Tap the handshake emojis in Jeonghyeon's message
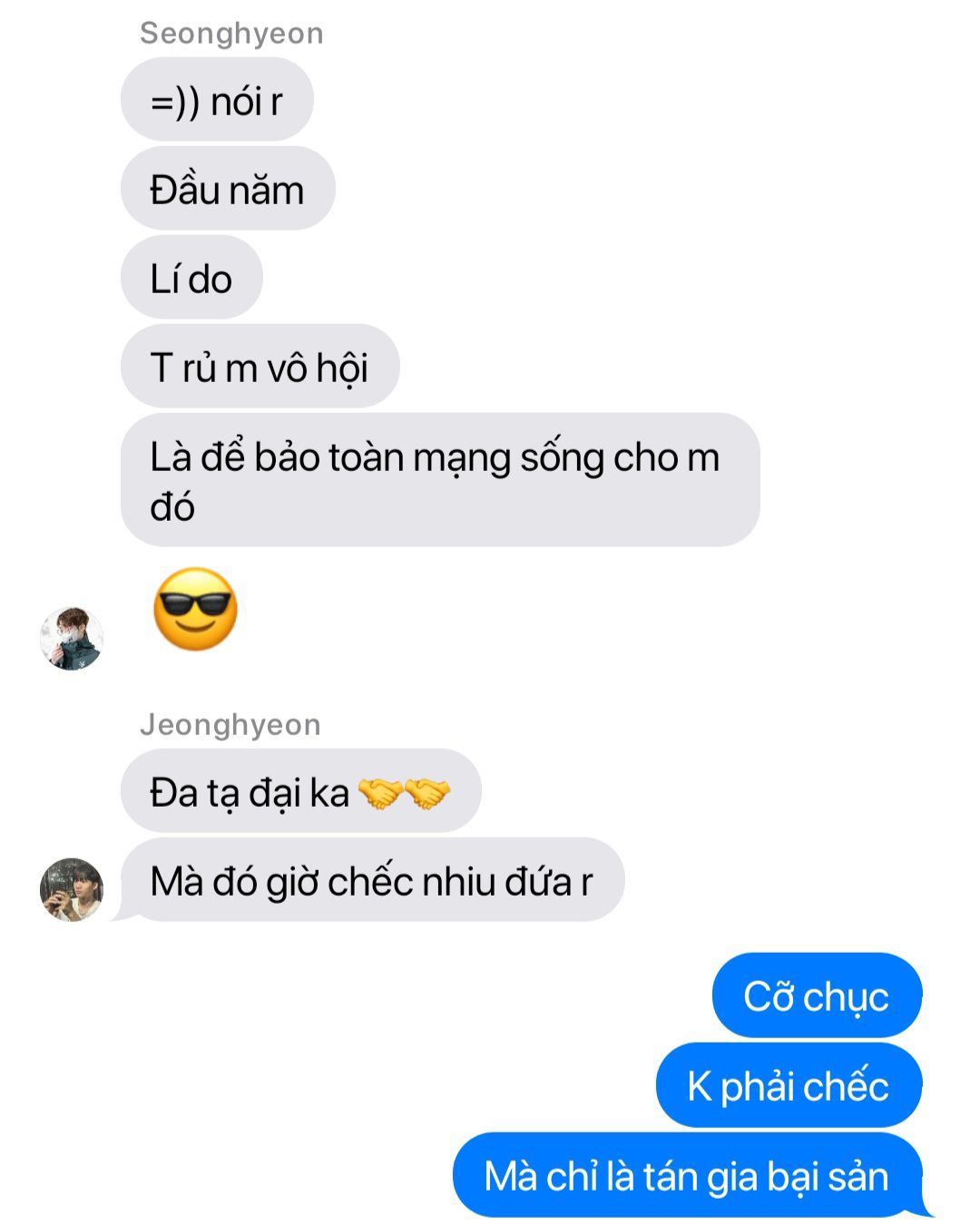Screen dimensions: 980x1225 pos(405,793)
